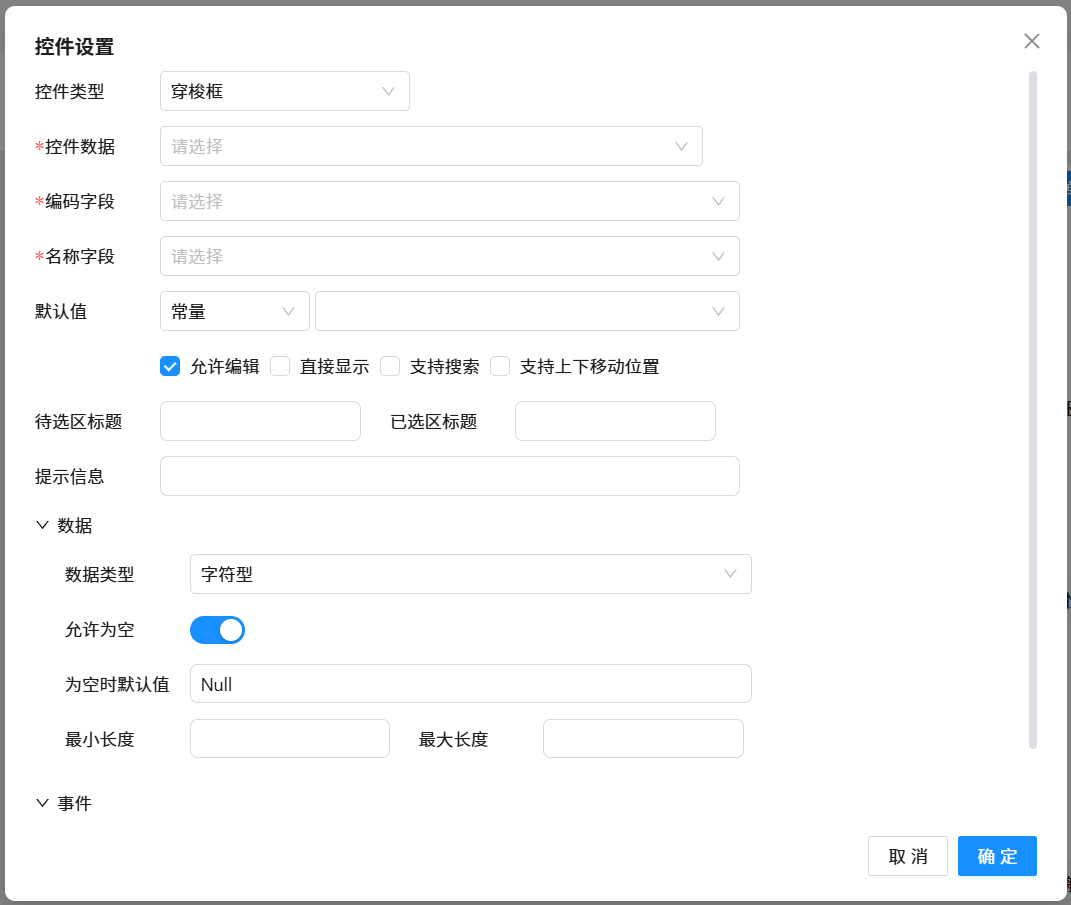This screenshot has width=1071, height=905.
Task: Toggle the 允许为空 switch off
Action: [x=217, y=630]
